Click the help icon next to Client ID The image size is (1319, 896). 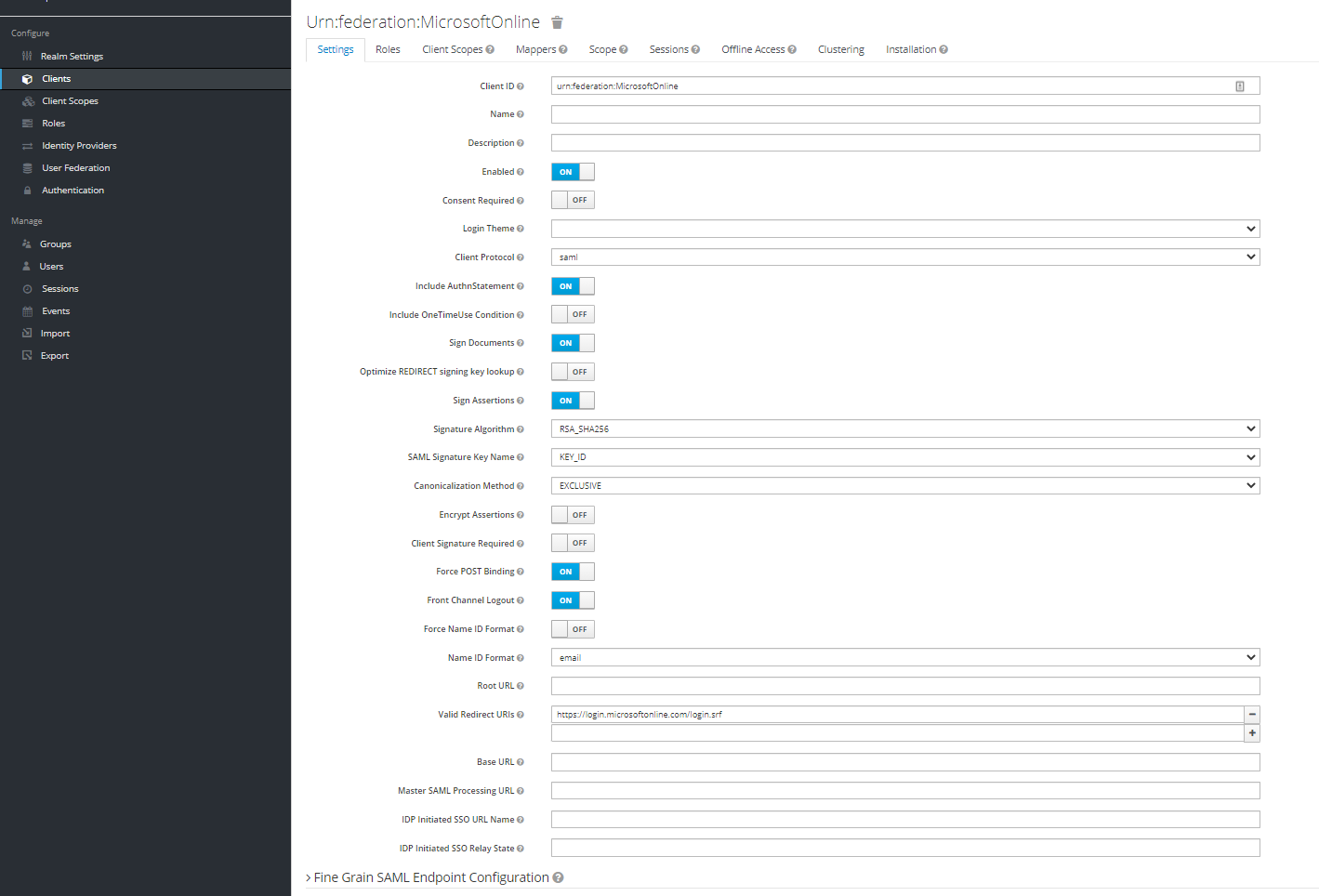(x=521, y=86)
